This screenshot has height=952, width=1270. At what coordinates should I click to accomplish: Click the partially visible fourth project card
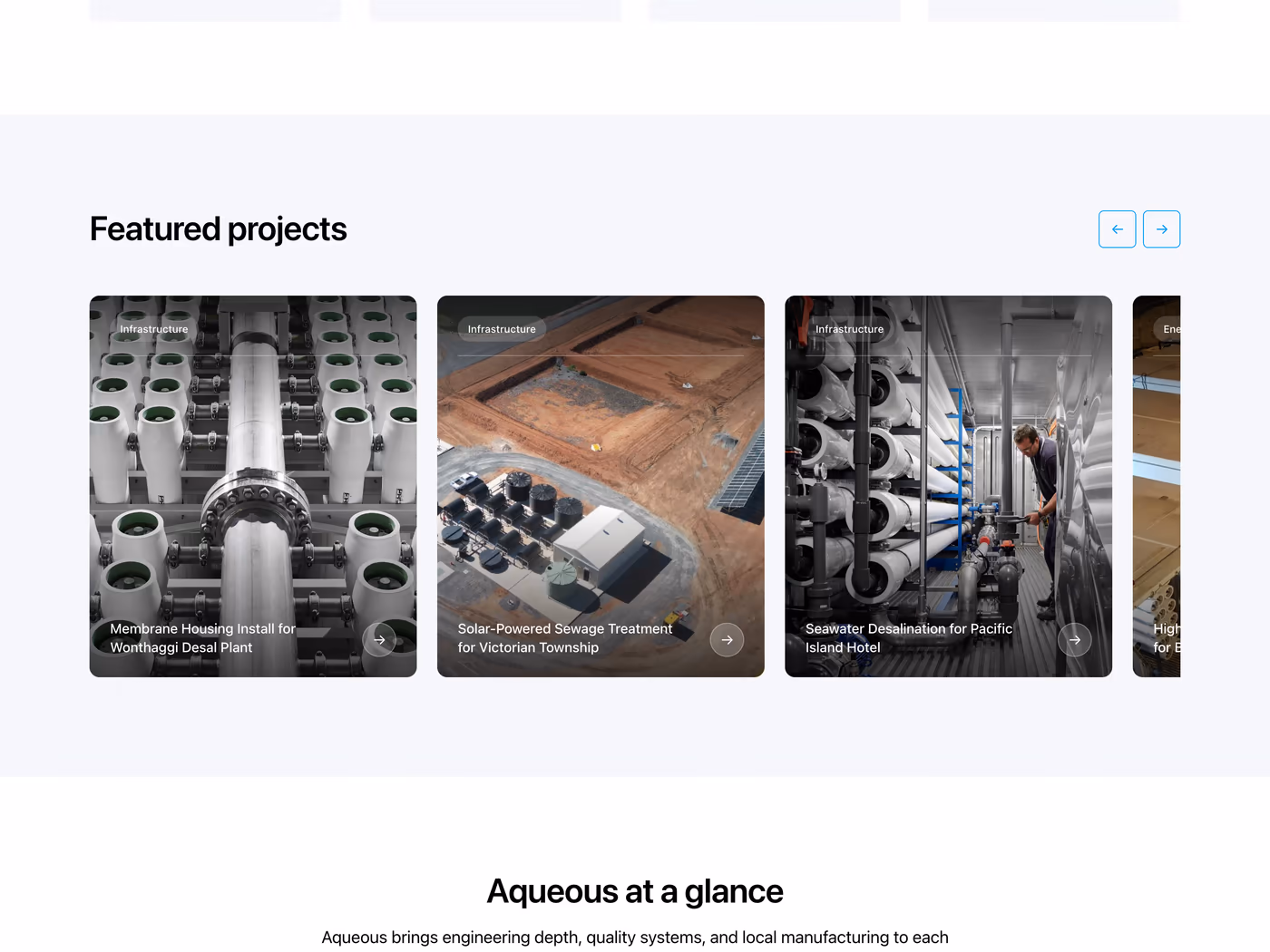click(1157, 486)
